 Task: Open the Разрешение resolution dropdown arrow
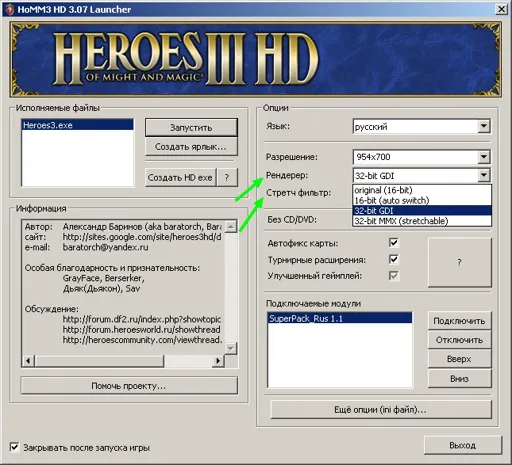click(x=484, y=157)
